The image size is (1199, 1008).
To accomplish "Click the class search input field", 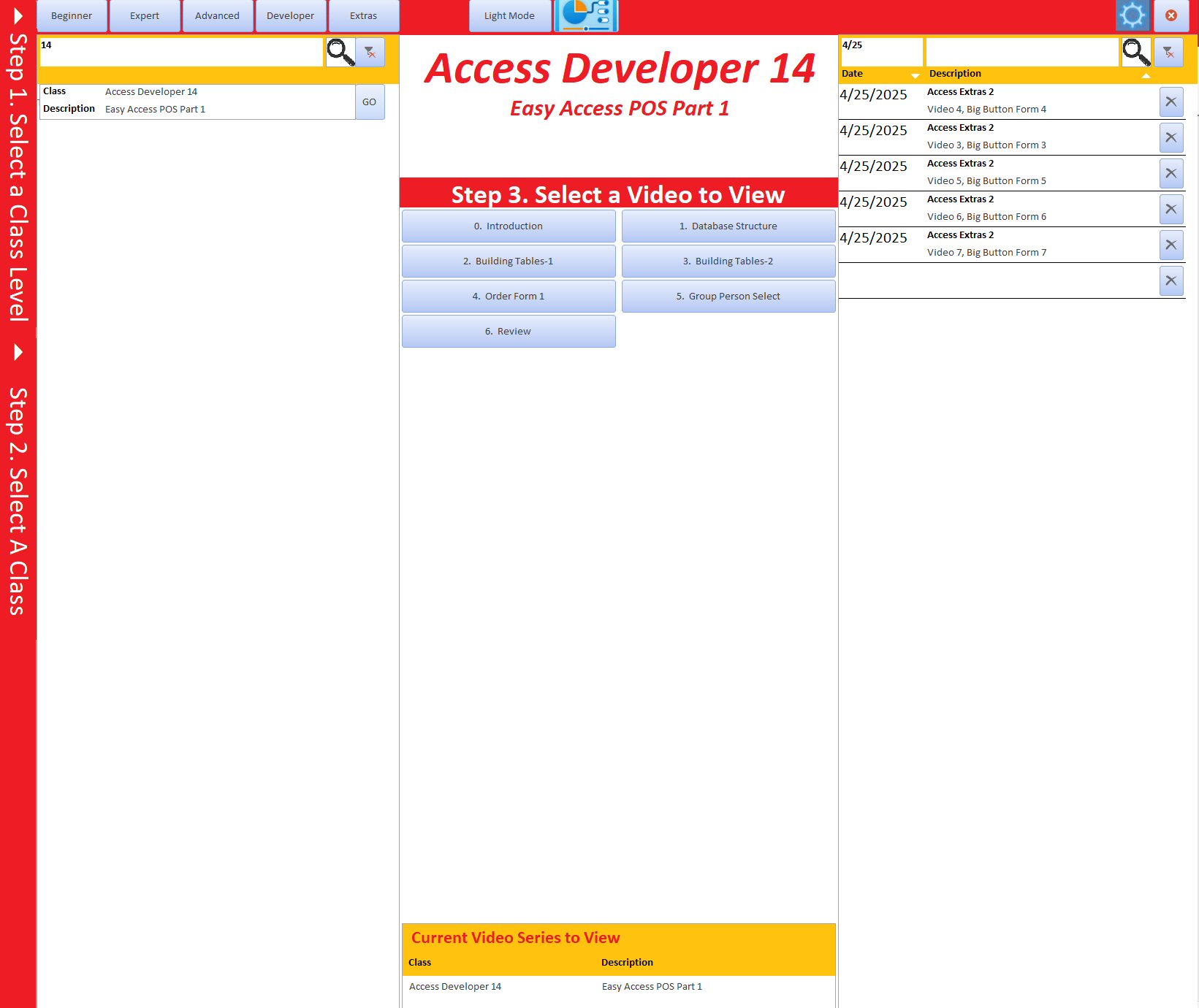I will [x=181, y=52].
